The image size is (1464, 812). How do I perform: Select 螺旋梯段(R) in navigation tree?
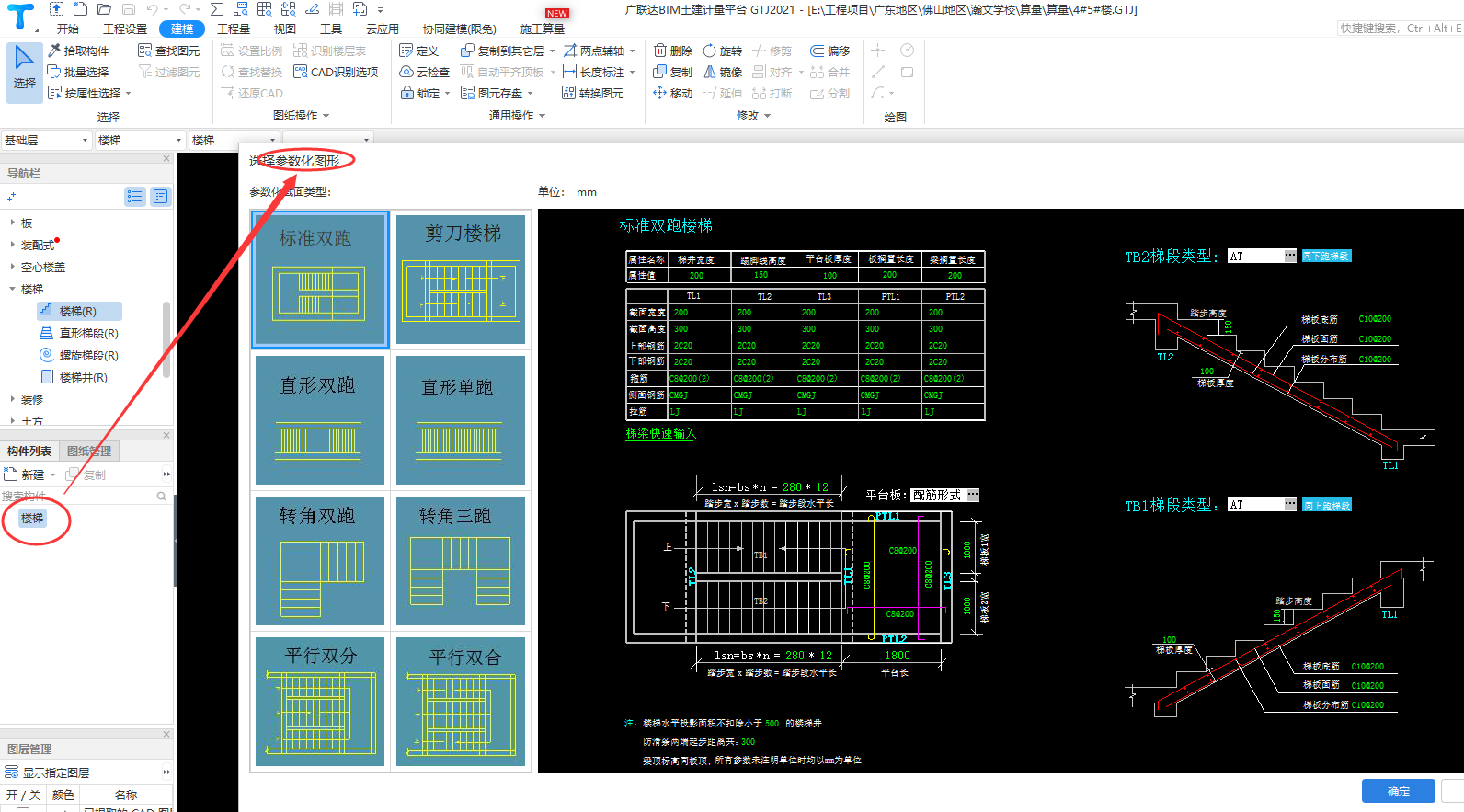click(79, 355)
